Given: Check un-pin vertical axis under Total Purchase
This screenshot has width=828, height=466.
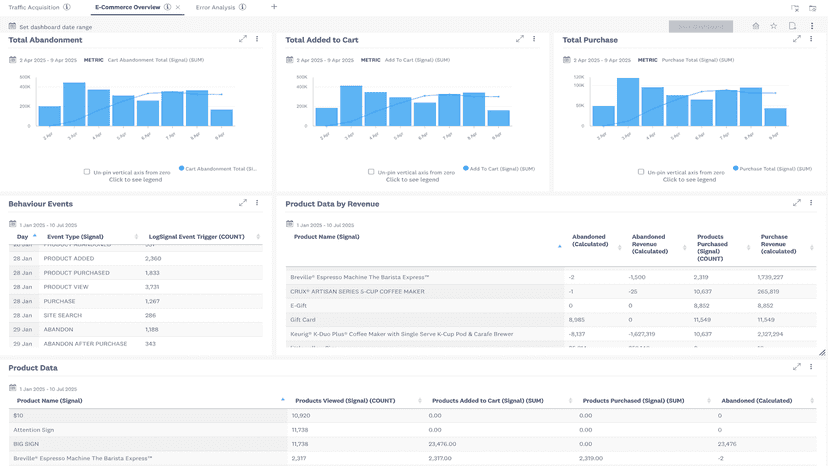Looking at the screenshot, I should pos(641,172).
